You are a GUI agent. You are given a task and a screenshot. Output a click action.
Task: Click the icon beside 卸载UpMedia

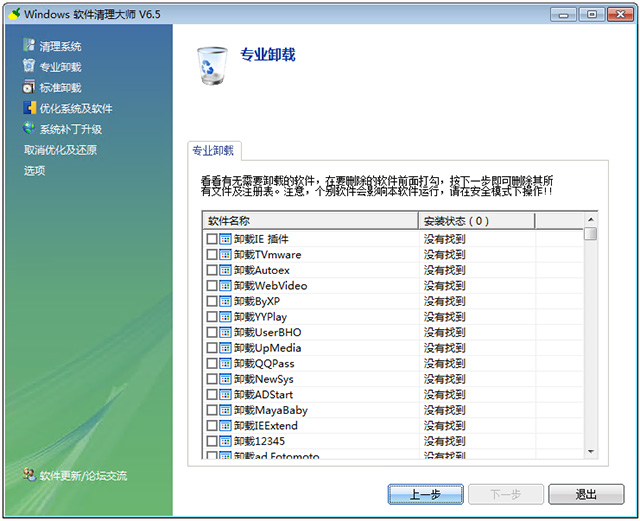pos(225,348)
